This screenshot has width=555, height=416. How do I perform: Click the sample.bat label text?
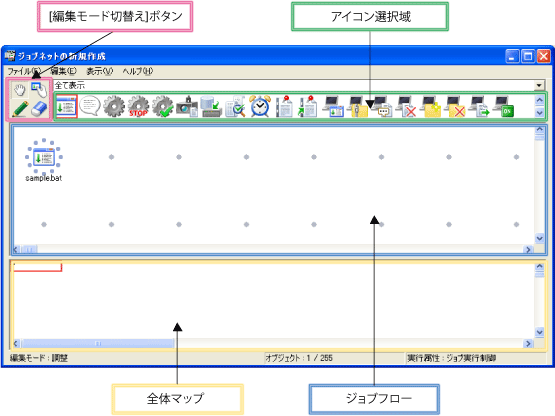44,178
